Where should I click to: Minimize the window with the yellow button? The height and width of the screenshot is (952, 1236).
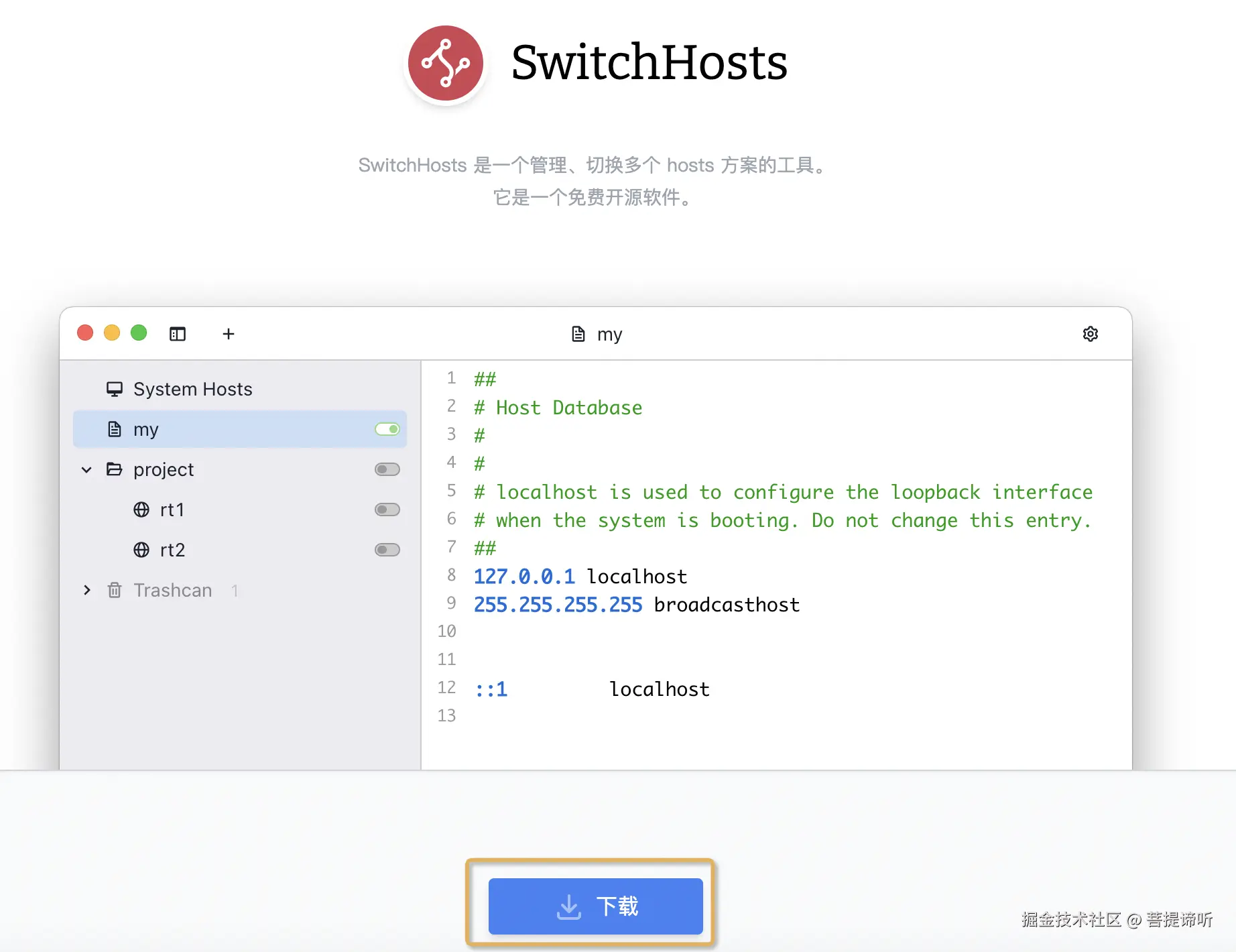tap(112, 333)
